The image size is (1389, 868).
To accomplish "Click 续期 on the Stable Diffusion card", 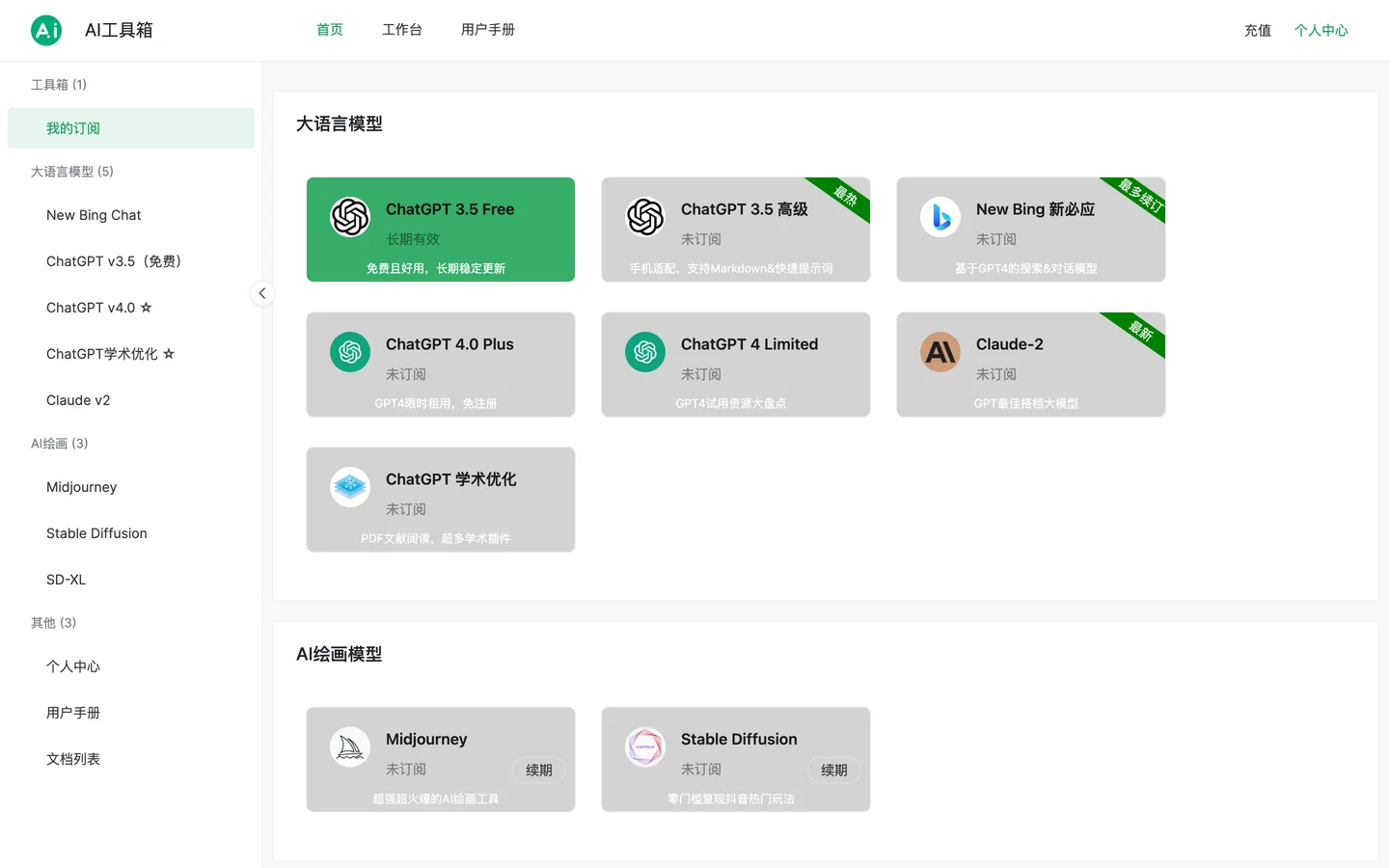I will [x=834, y=770].
